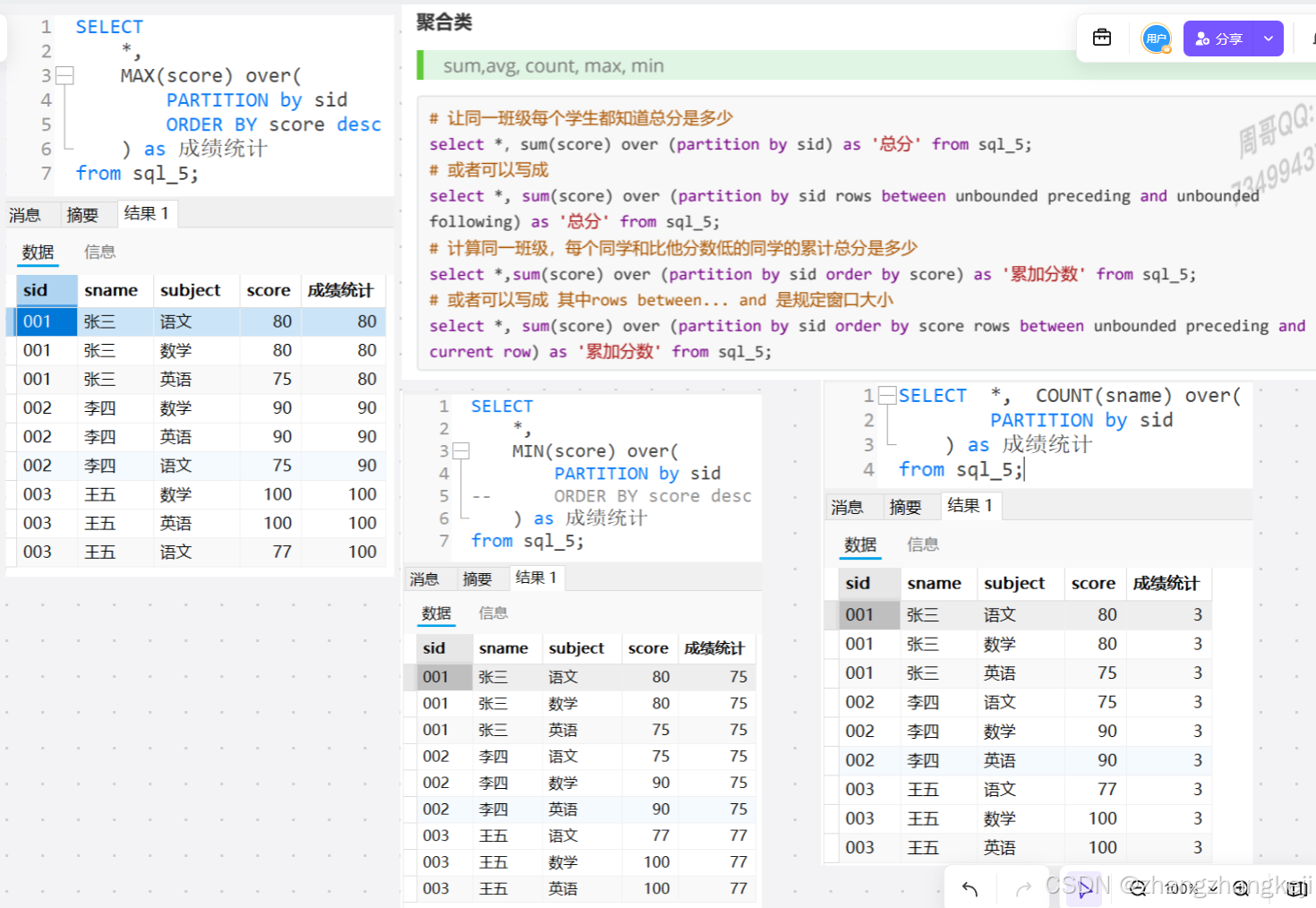Collapse the MIN(score) over( fold marker

[x=461, y=451]
